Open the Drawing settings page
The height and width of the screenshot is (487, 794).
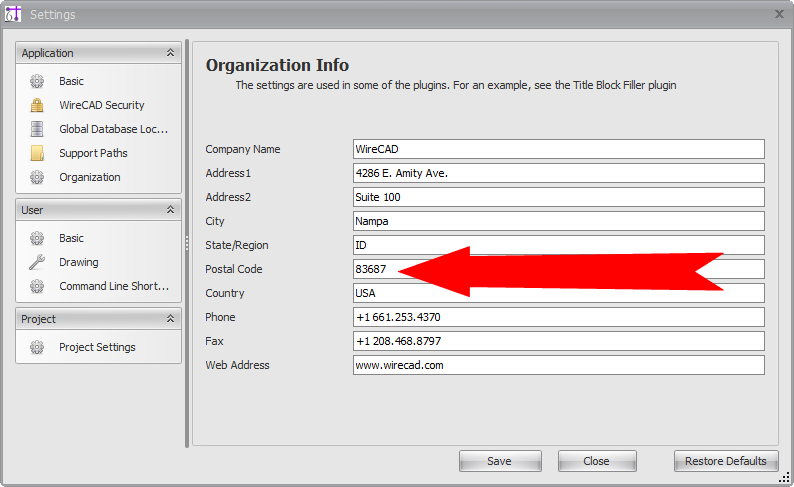pyautogui.click(x=78, y=262)
